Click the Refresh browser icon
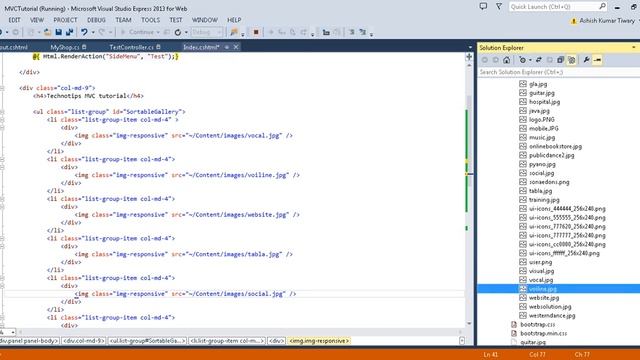This screenshot has width=640, height=360. pyautogui.click(x=178, y=32)
